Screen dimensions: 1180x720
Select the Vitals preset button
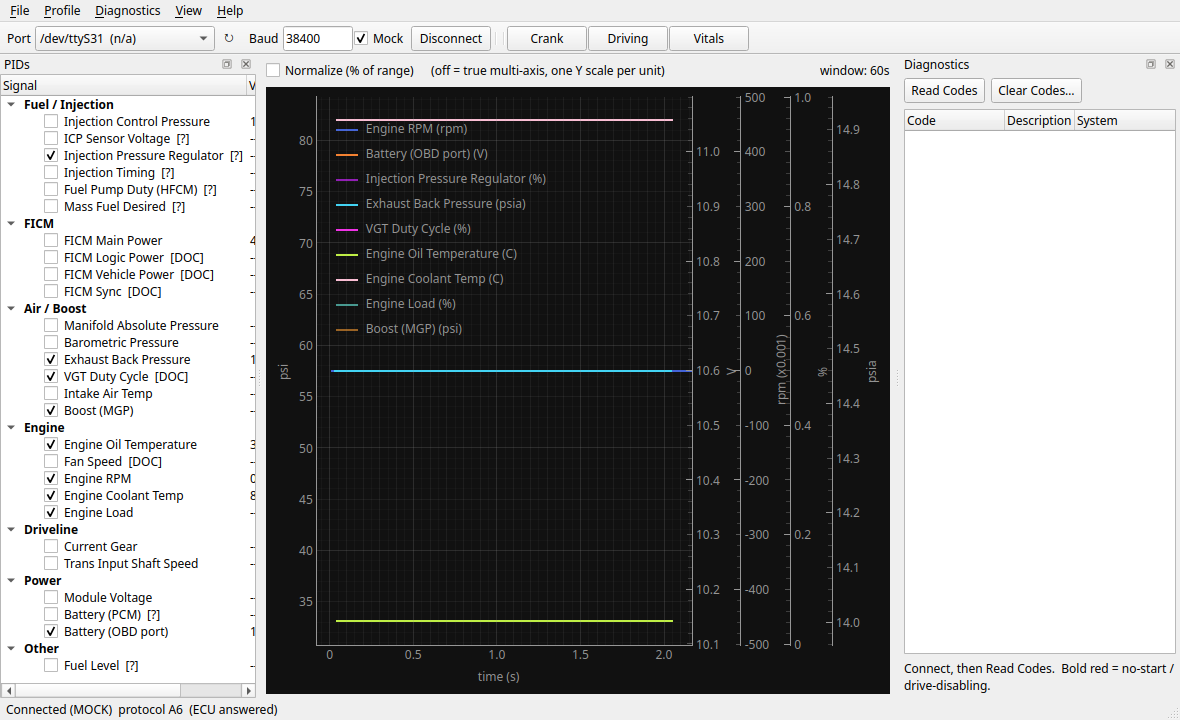(x=708, y=38)
